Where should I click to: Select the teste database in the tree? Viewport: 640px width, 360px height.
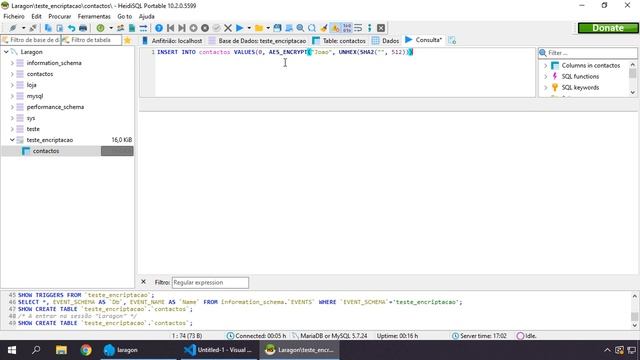33,129
